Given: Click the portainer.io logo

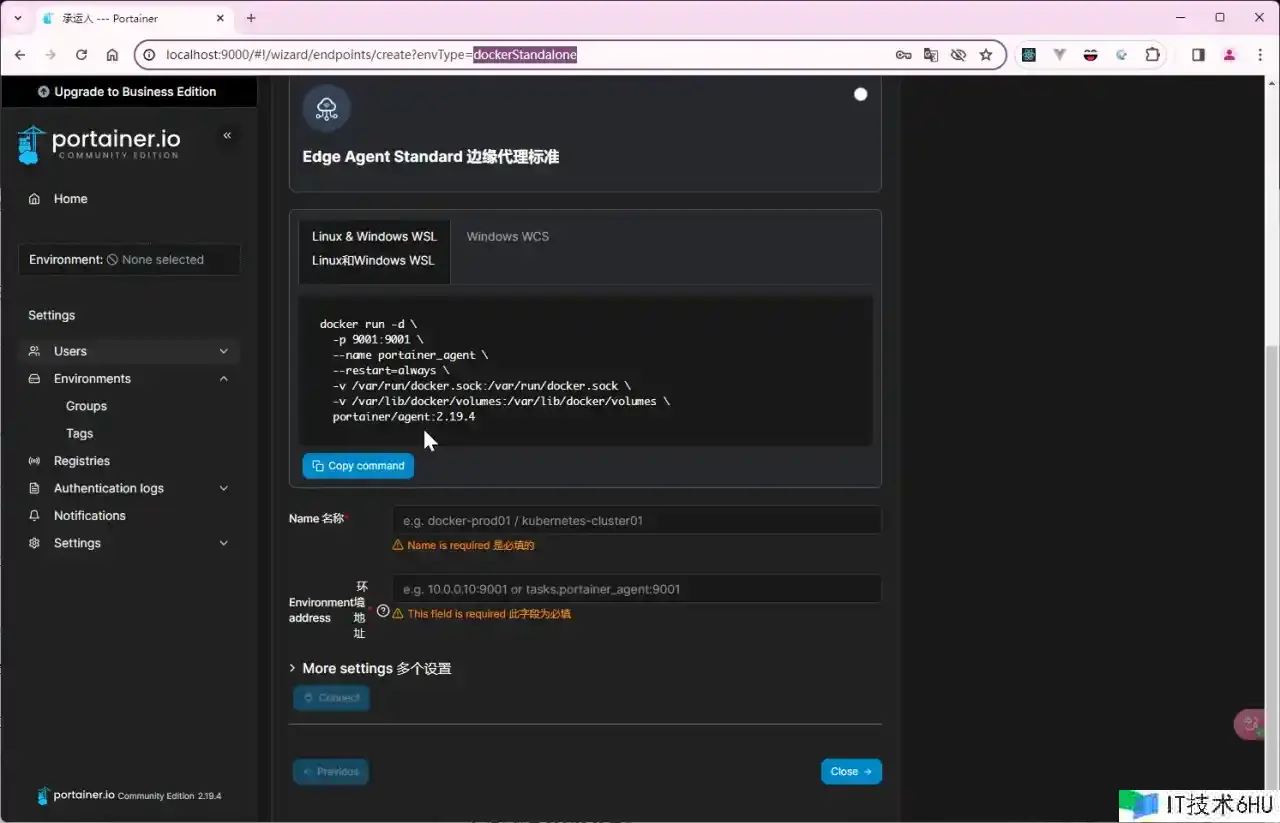Looking at the screenshot, I should tap(99, 144).
